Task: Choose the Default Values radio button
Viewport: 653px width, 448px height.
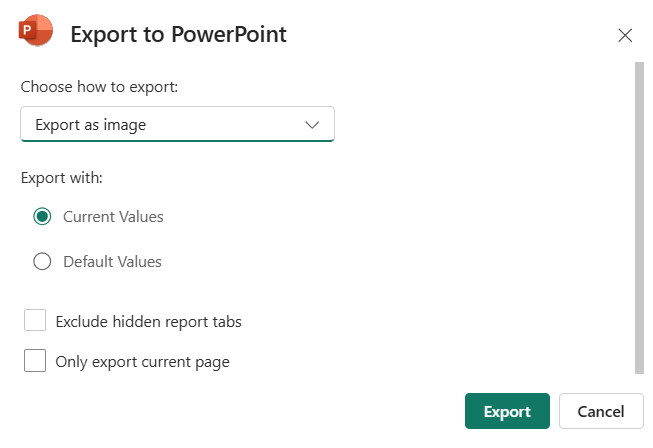Action: click(x=42, y=262)
